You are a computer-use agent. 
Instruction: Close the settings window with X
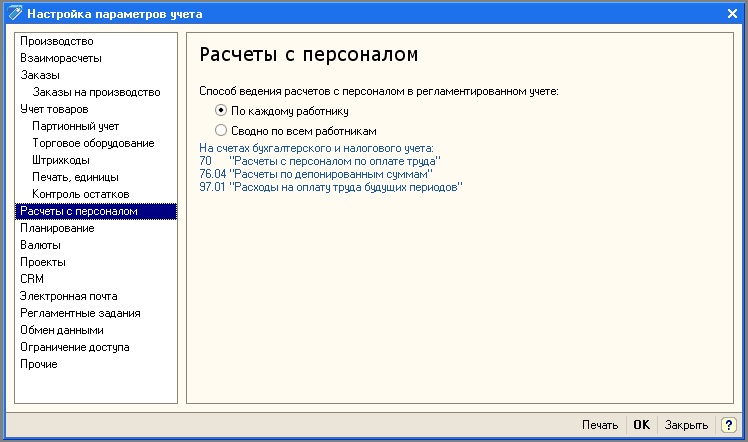coord(732,14)
